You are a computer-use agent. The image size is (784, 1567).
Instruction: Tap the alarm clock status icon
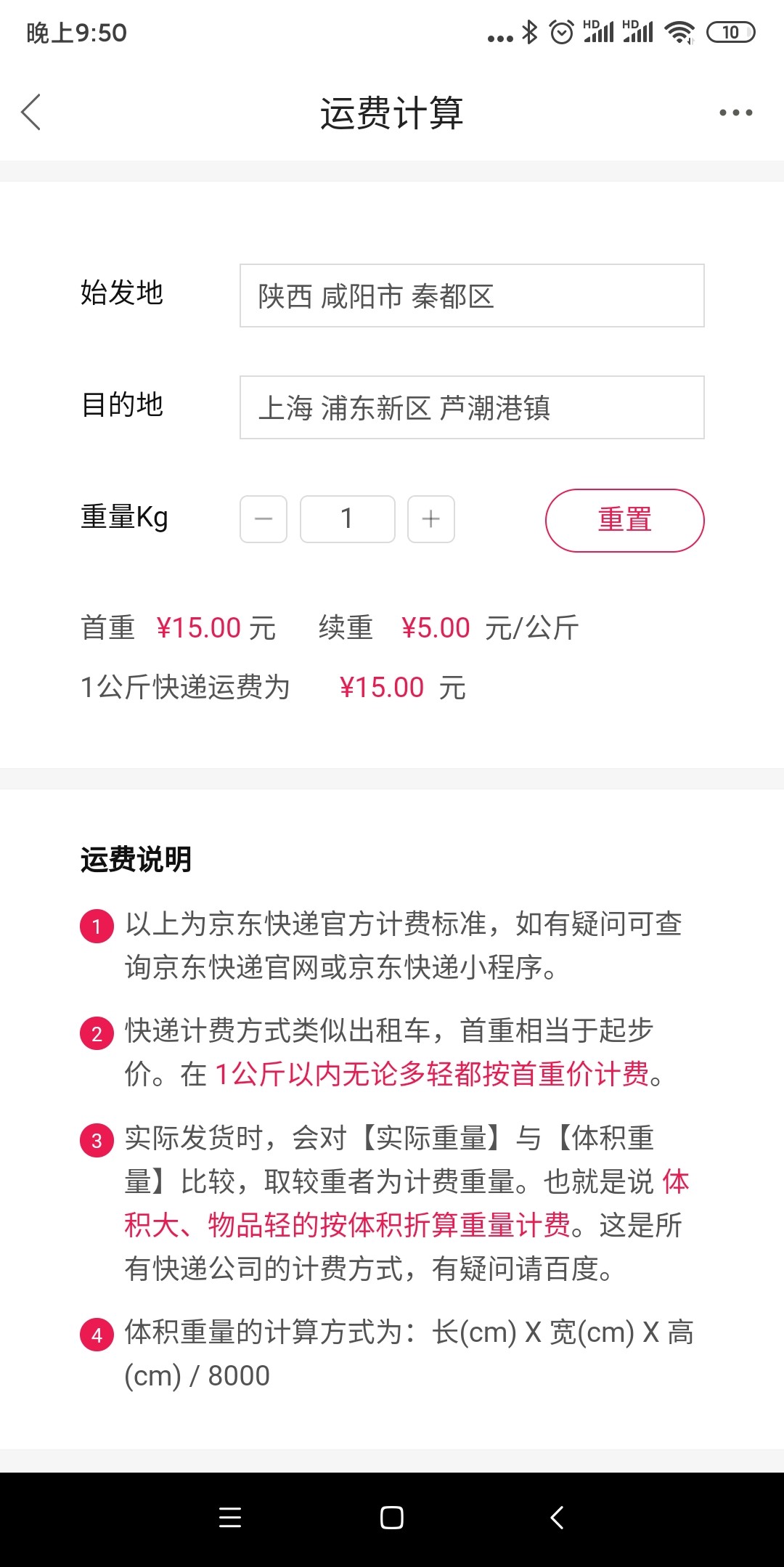(562, 33)
